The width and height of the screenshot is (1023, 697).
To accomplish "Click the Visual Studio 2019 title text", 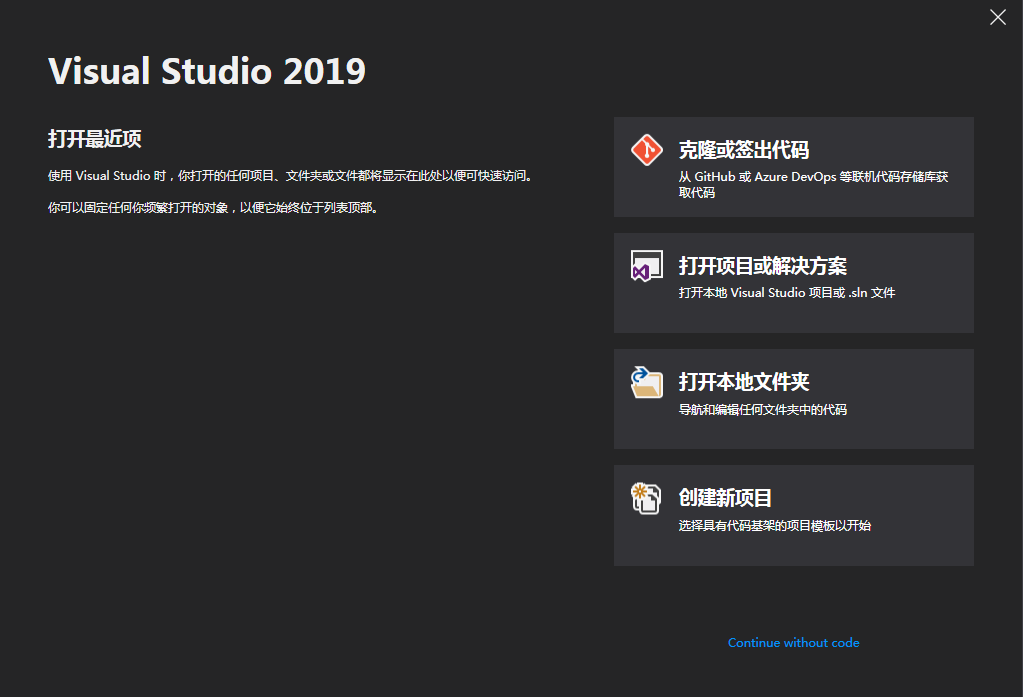I will (x=207, y=71).
